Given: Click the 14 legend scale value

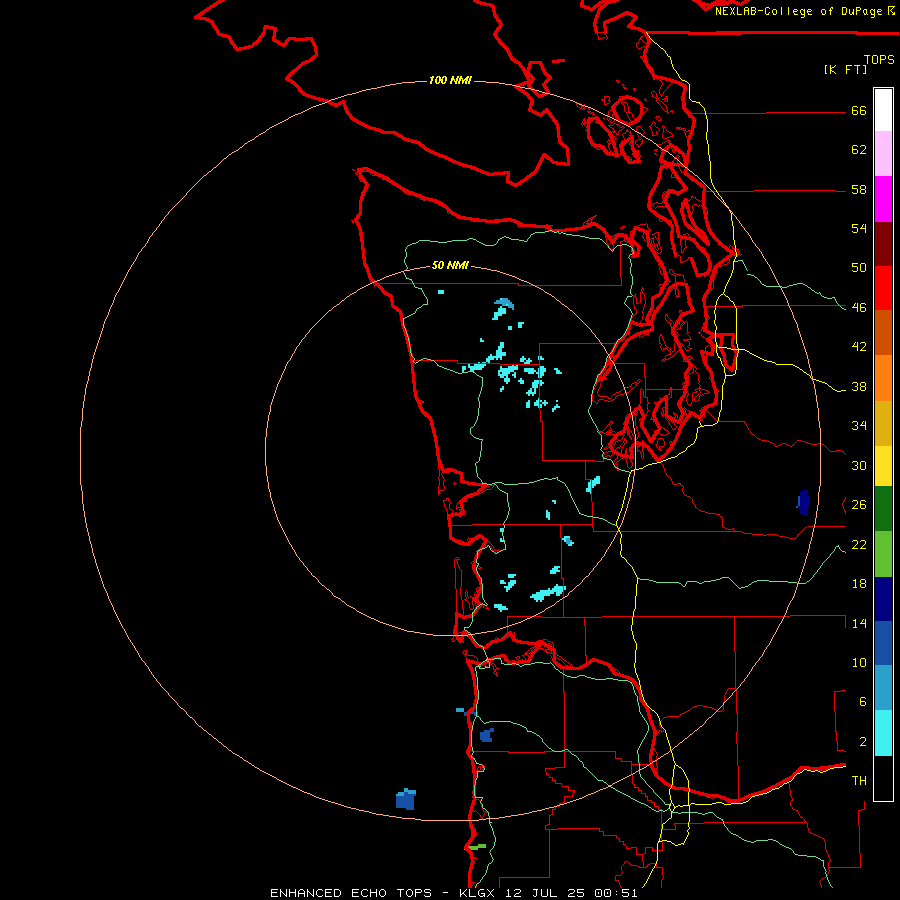Looking at the screenshot, I should (859, 623).
